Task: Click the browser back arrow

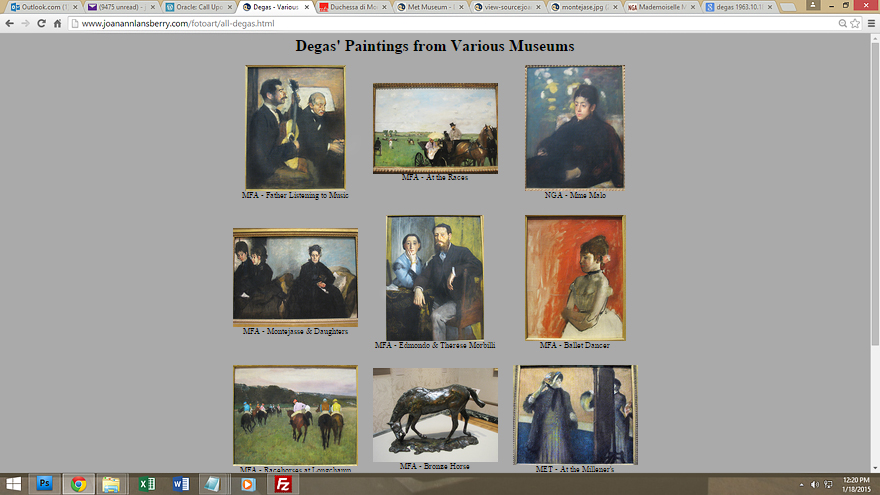Action: (x=10, y=24)
